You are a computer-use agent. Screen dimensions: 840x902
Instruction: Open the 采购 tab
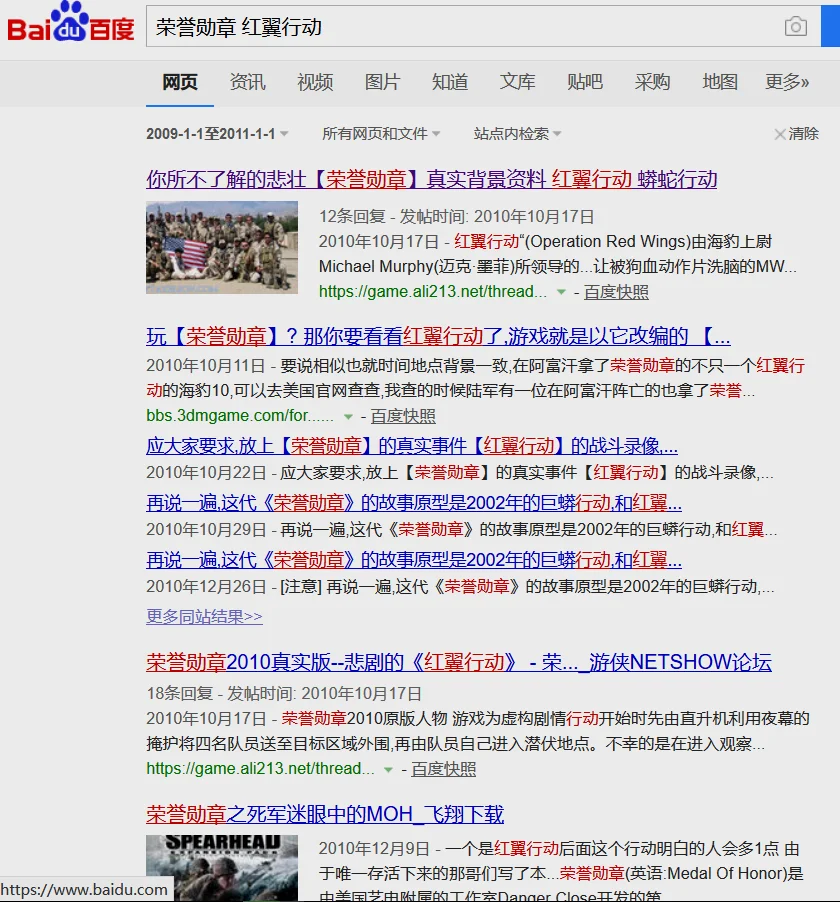tap(652, 82)
